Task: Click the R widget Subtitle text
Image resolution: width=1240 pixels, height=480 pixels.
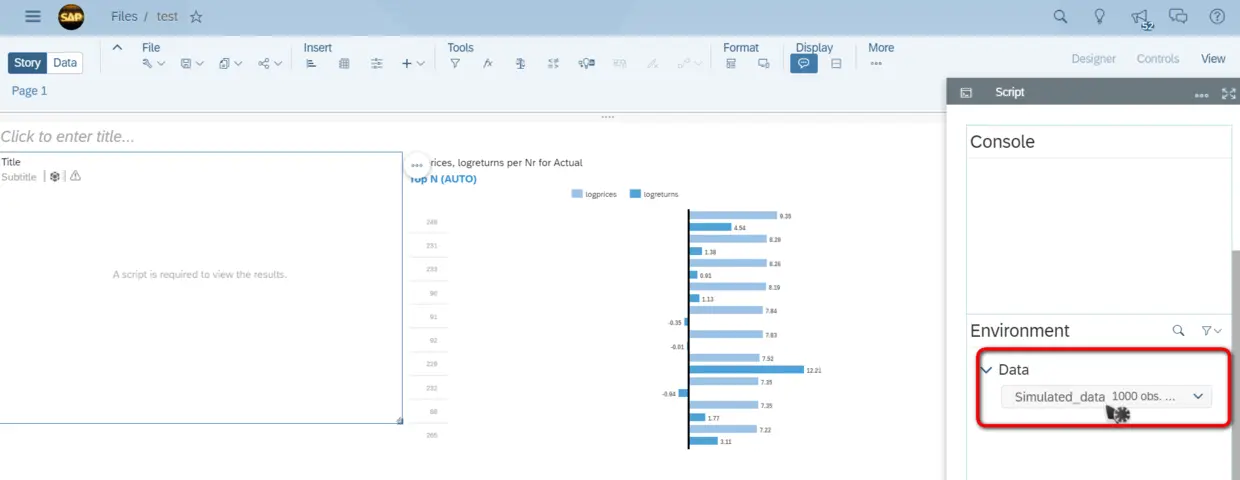Action: (19, 177)
